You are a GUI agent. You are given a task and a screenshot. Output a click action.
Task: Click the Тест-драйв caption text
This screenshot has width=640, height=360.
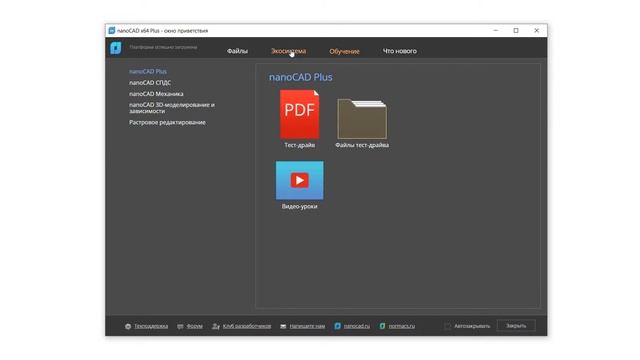tap(300, 145)
